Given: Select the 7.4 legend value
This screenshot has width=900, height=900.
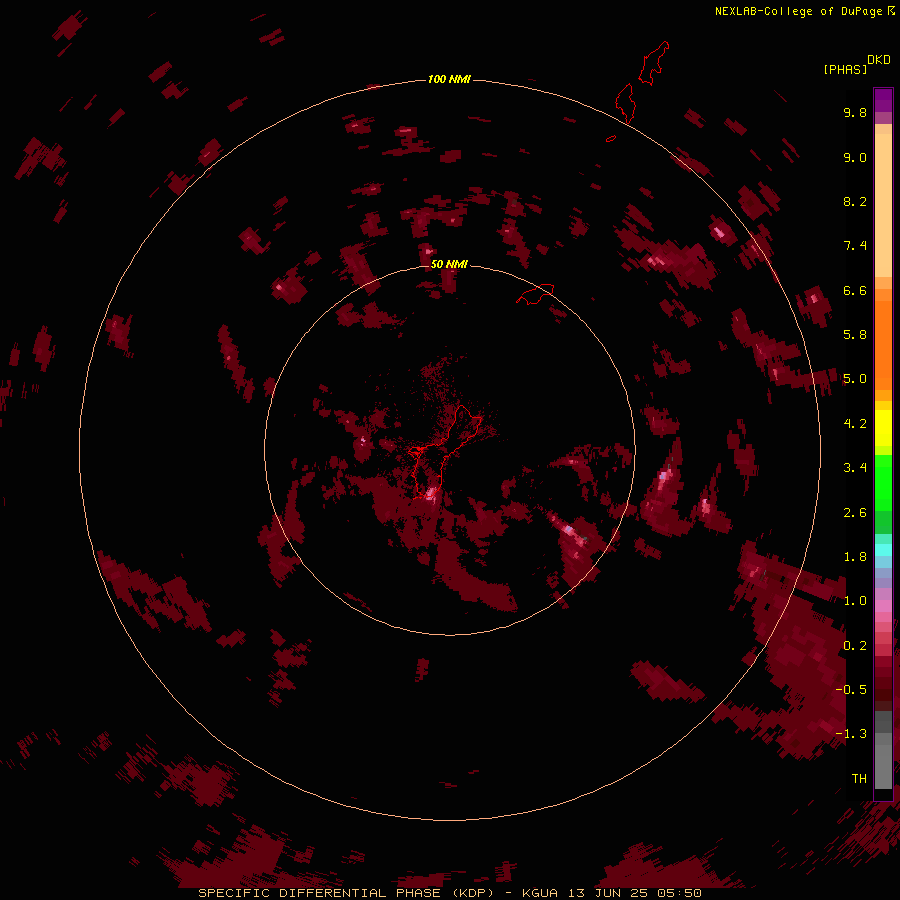Looking at the screenshot, I should 855,246.
